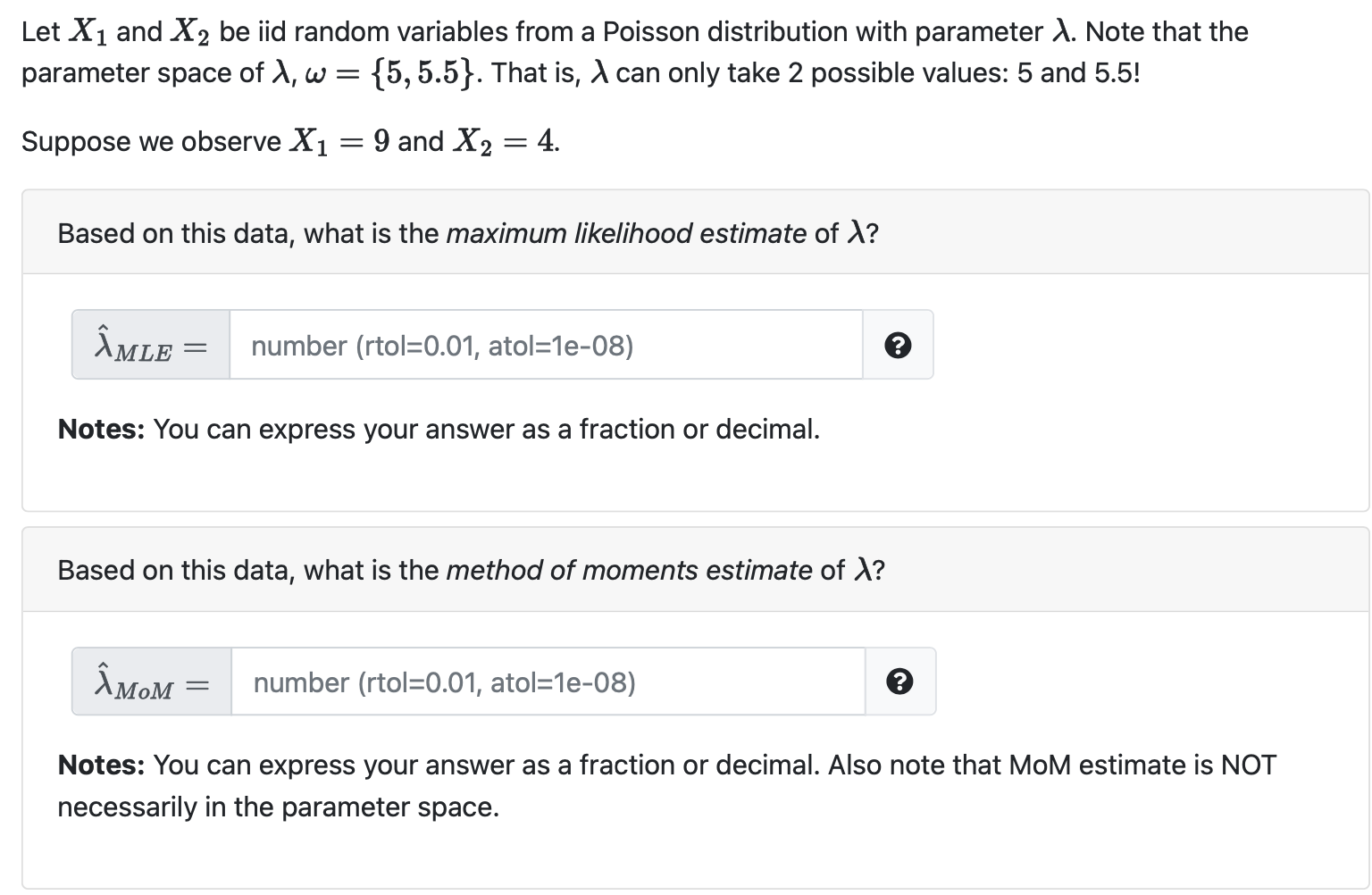
Task: Click the bold Notes label under MoM
Action: click(x=101, y=765)
